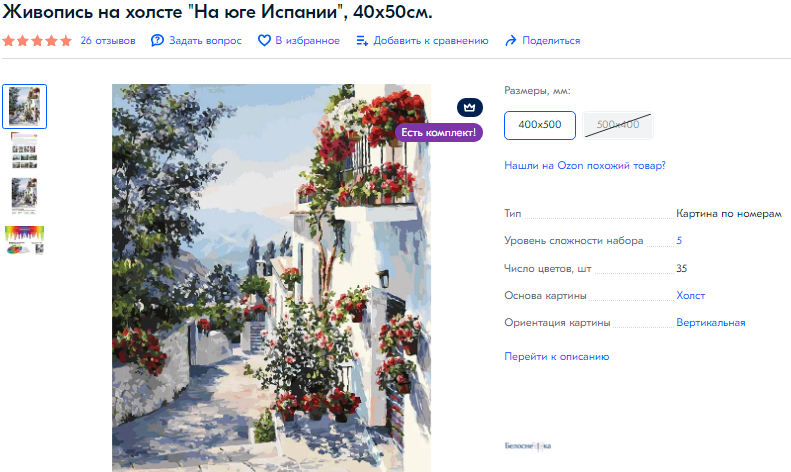Select the third painting thumbnail
Viewport: 791px width, 472px height.
(x=24, y=195)
